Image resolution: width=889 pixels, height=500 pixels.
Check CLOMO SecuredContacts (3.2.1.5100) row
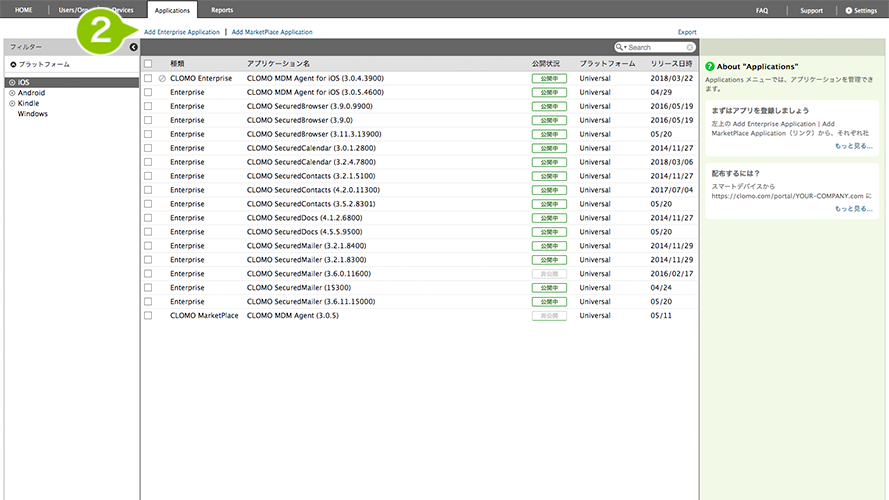click(x=148, y=176)
